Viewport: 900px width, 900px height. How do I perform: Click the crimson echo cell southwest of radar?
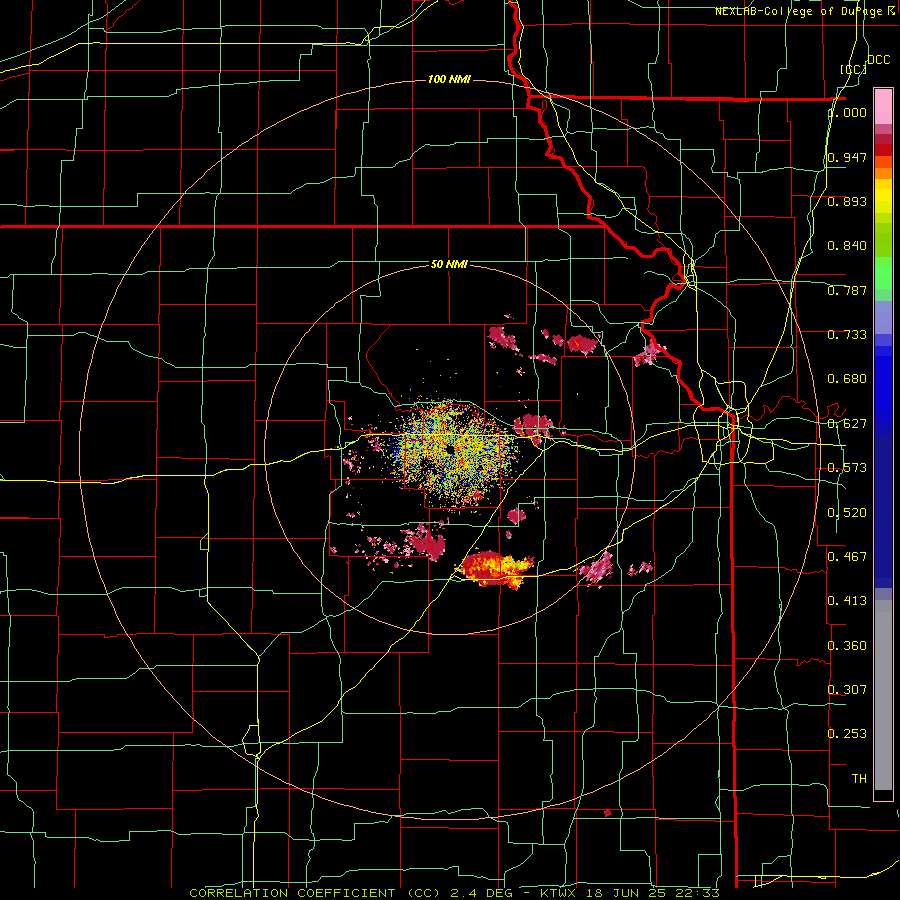(427, 542)
